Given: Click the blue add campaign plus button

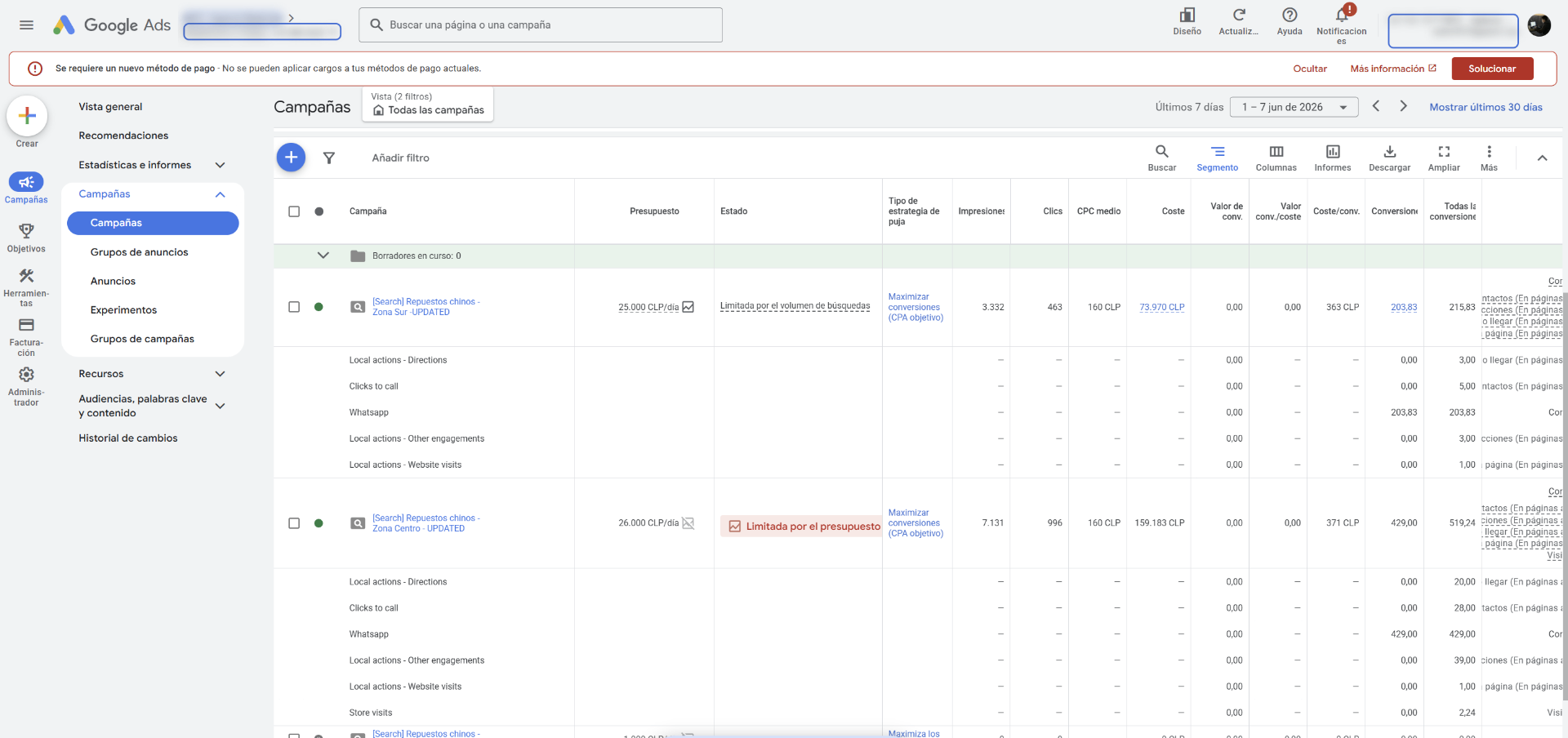Looking at the screenshot, I should [291, 157].
